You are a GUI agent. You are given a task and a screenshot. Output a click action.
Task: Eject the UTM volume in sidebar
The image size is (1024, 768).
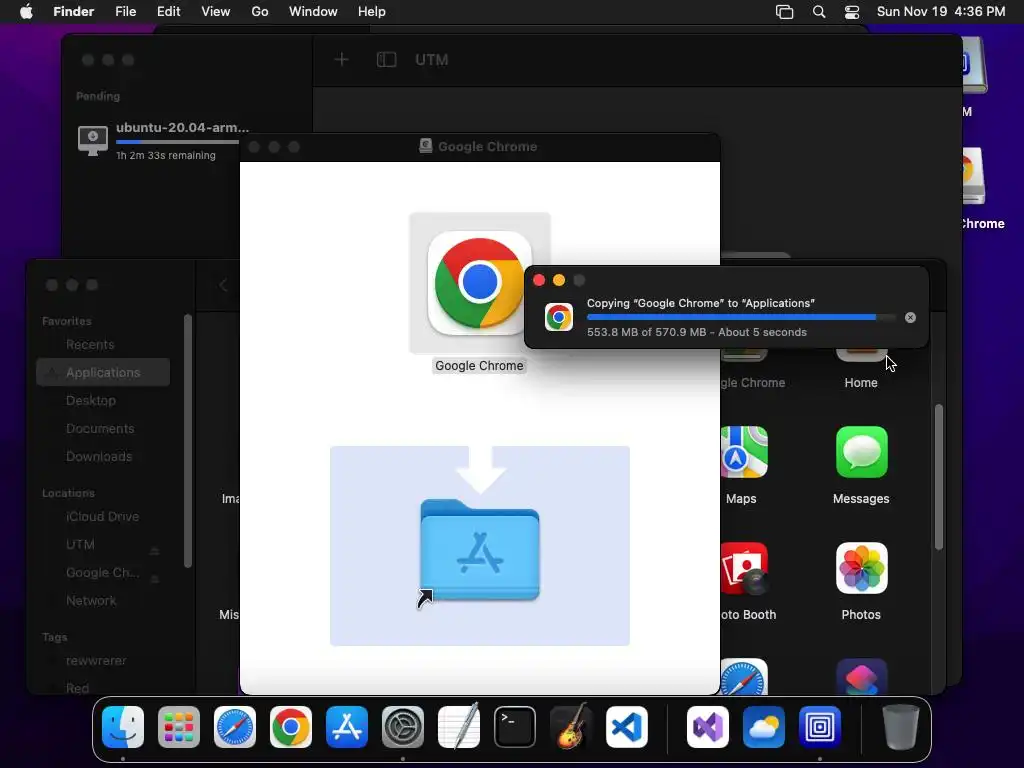(155, 551)
